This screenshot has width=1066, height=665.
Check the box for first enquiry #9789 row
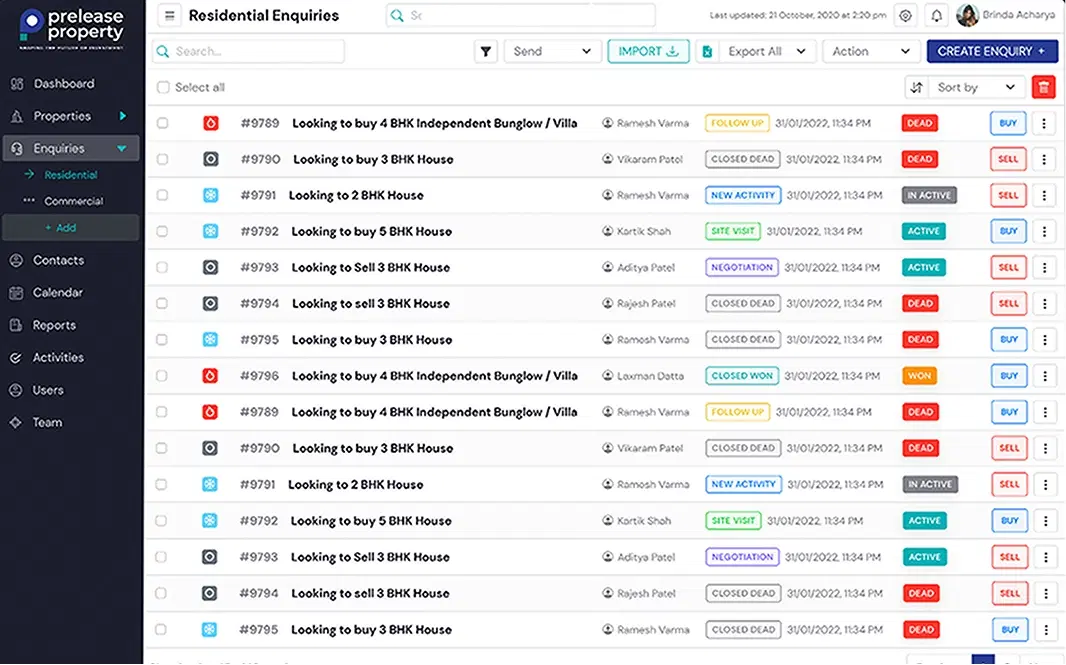[163, 124]
